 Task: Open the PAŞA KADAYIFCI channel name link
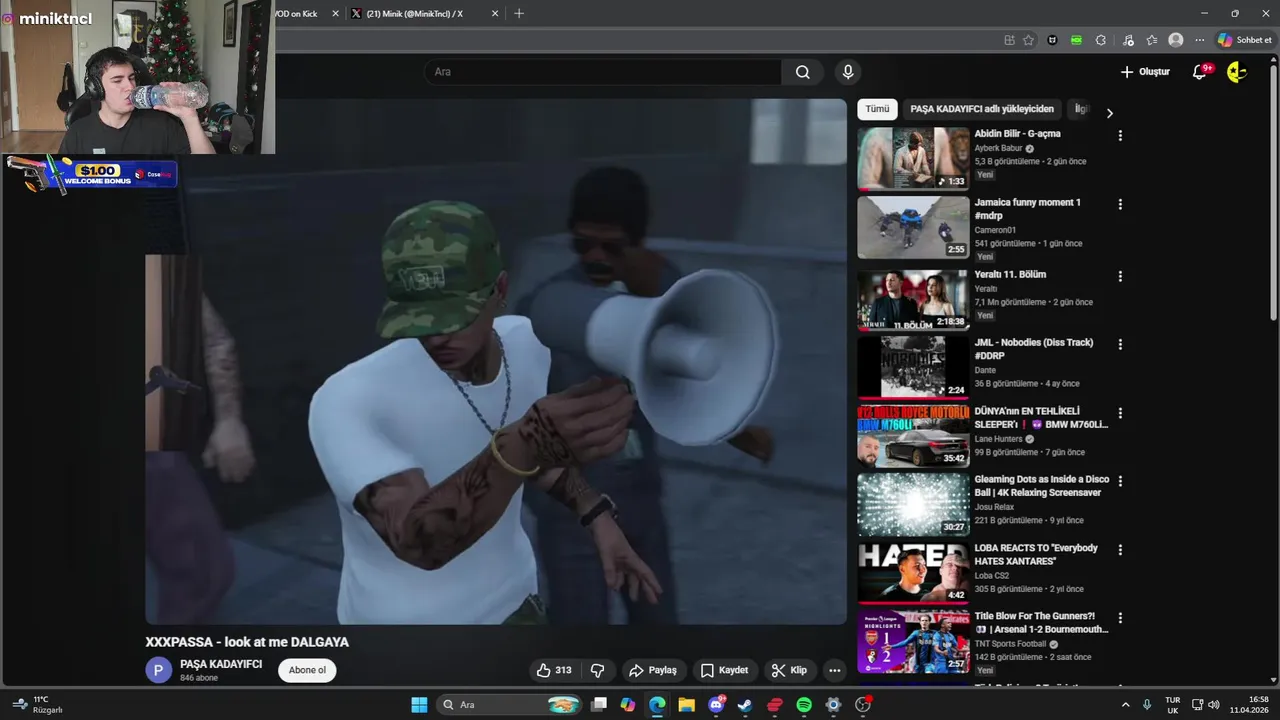[x=221, y=664]
